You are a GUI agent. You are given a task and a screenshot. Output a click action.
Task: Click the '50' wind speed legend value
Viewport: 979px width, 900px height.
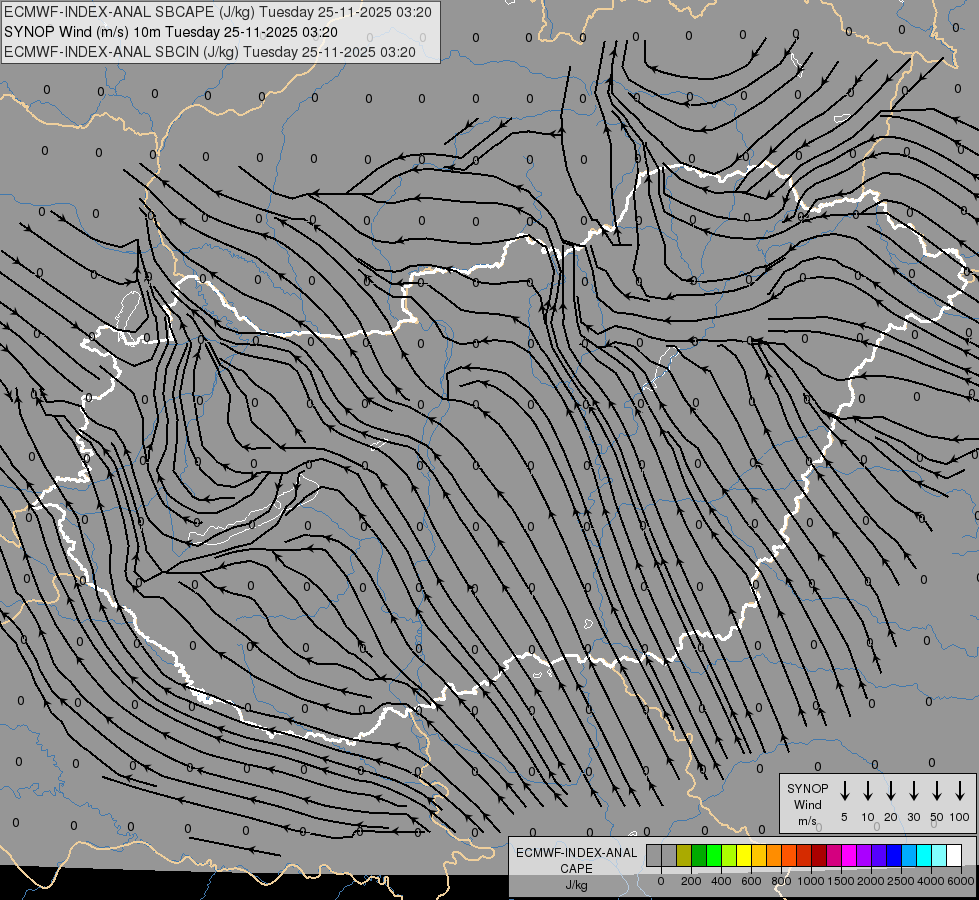click(937, 817)
